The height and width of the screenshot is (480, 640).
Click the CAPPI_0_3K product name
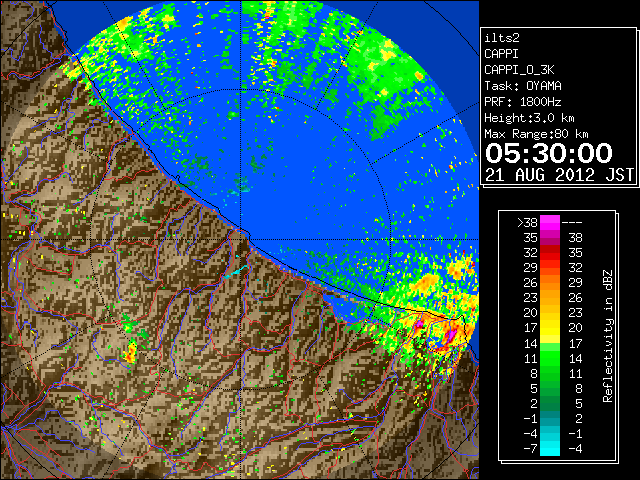(x=519, y=70)
